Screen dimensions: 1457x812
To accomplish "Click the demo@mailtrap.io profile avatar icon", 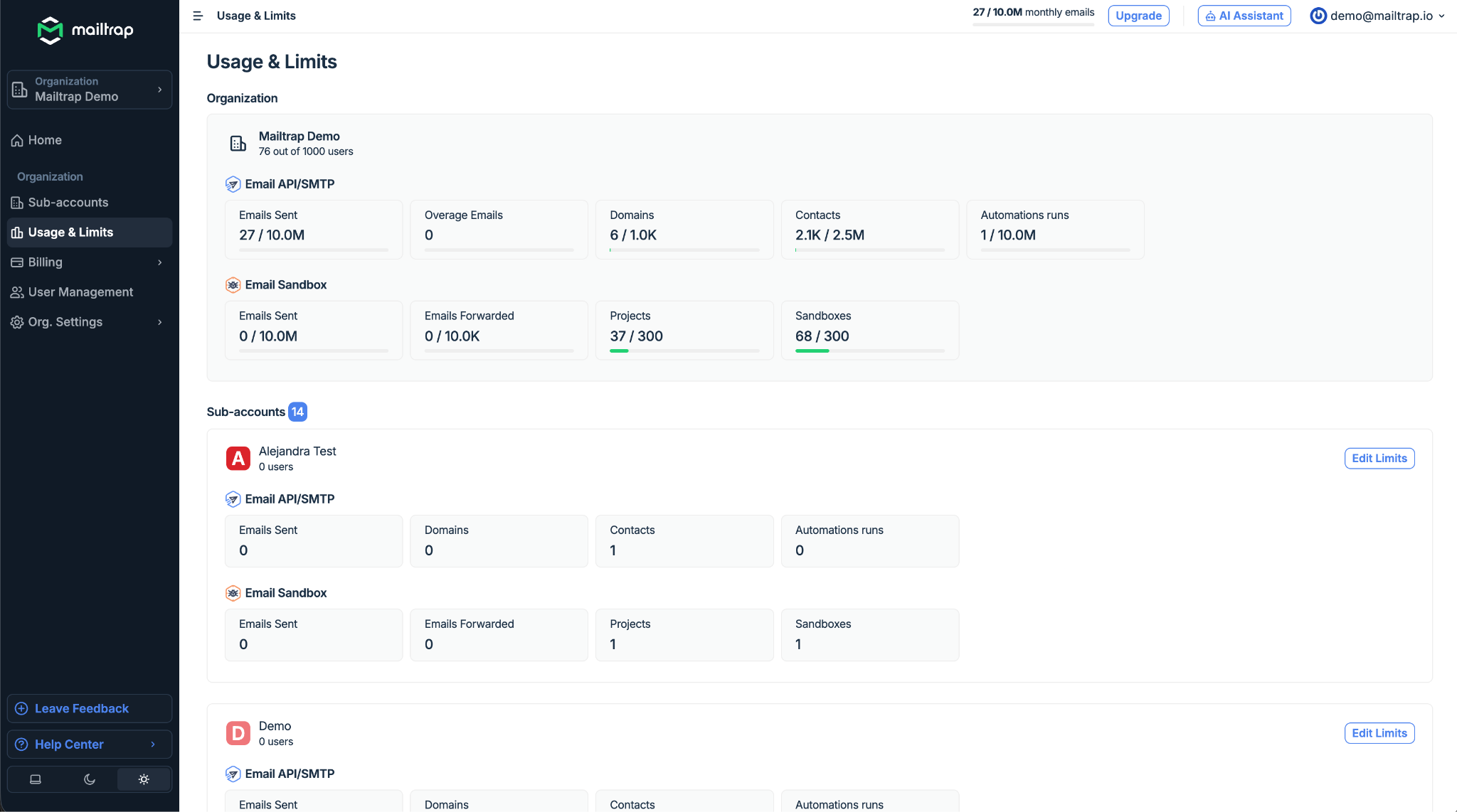I will pyautogui.click(x=1318, y=16).
